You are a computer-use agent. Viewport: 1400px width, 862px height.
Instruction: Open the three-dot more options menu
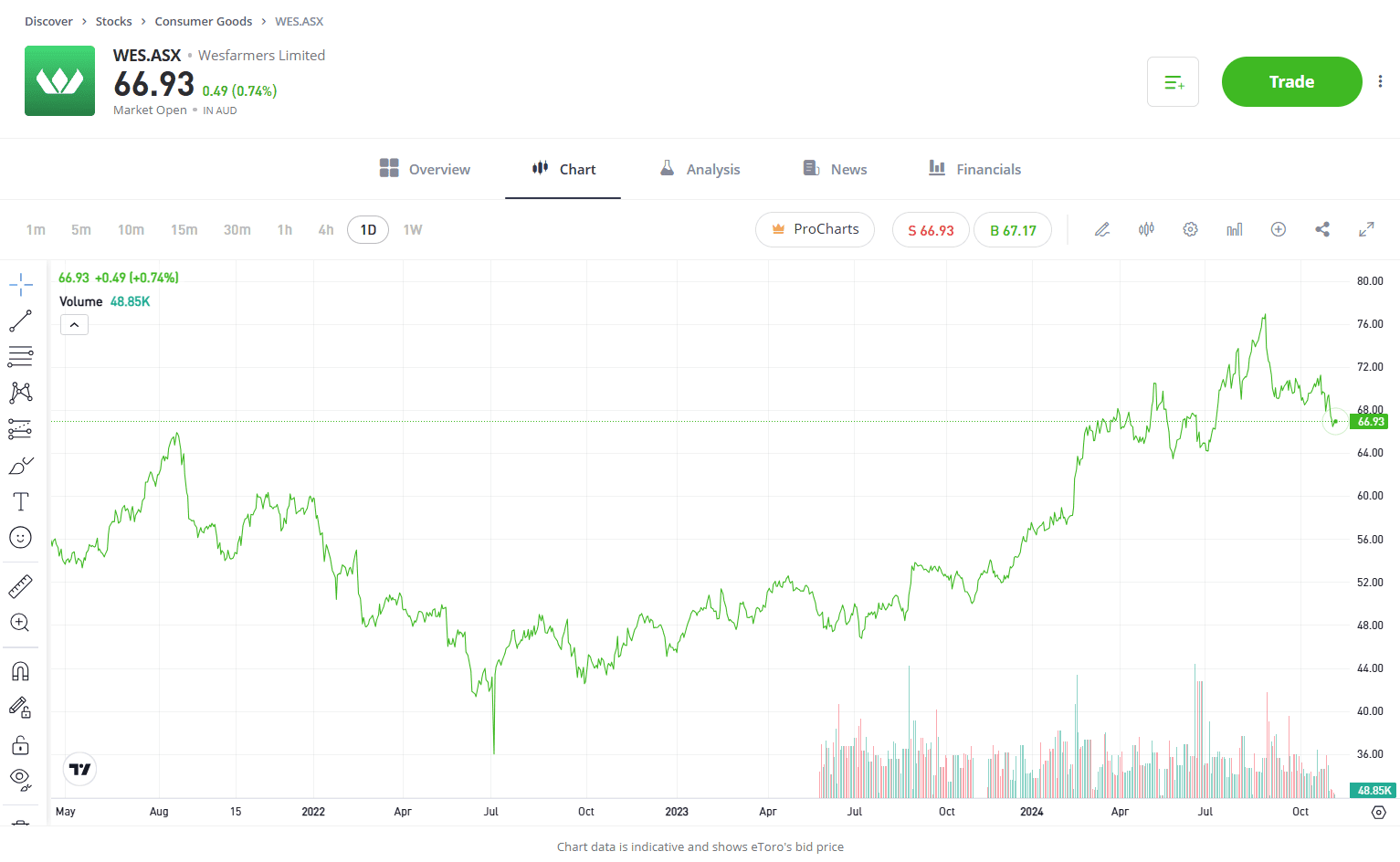click(x=1380, y=81)
